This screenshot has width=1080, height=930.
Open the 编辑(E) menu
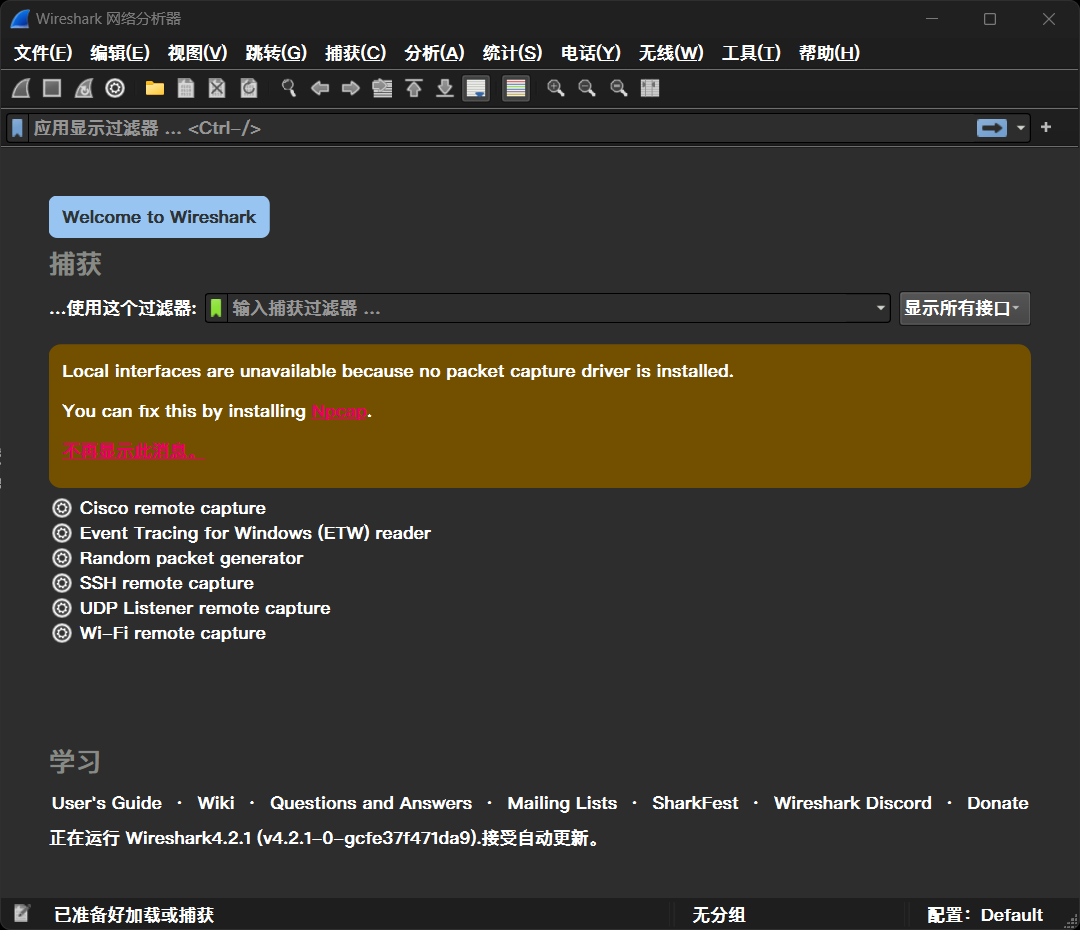point(120,53)
